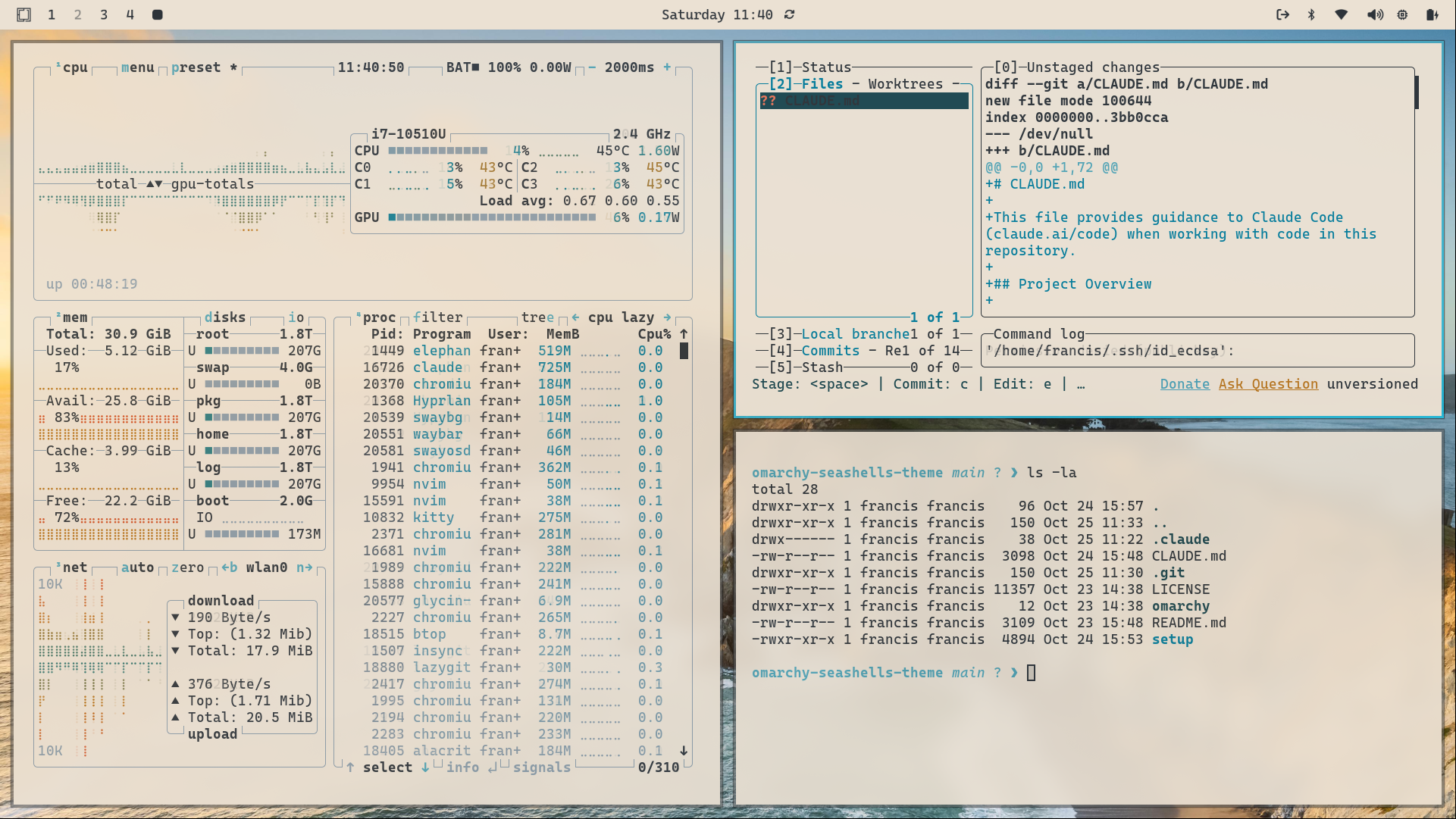Open volume control tray icon

coord(1375,14)
